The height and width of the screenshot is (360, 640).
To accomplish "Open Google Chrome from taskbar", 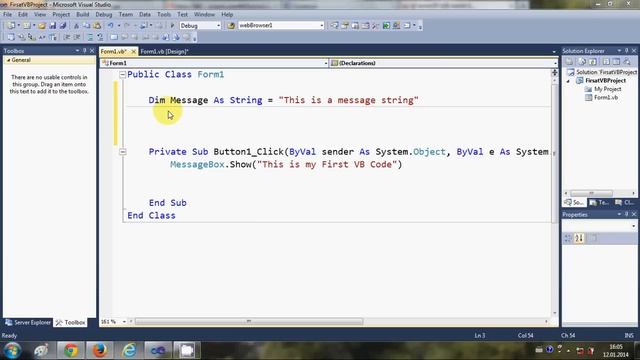I will [71, 351].
